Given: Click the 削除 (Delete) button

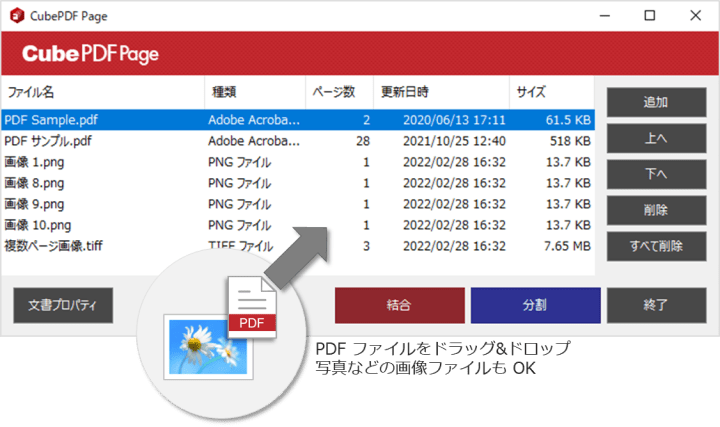Looking at the screenshot, I should point(656,210).
